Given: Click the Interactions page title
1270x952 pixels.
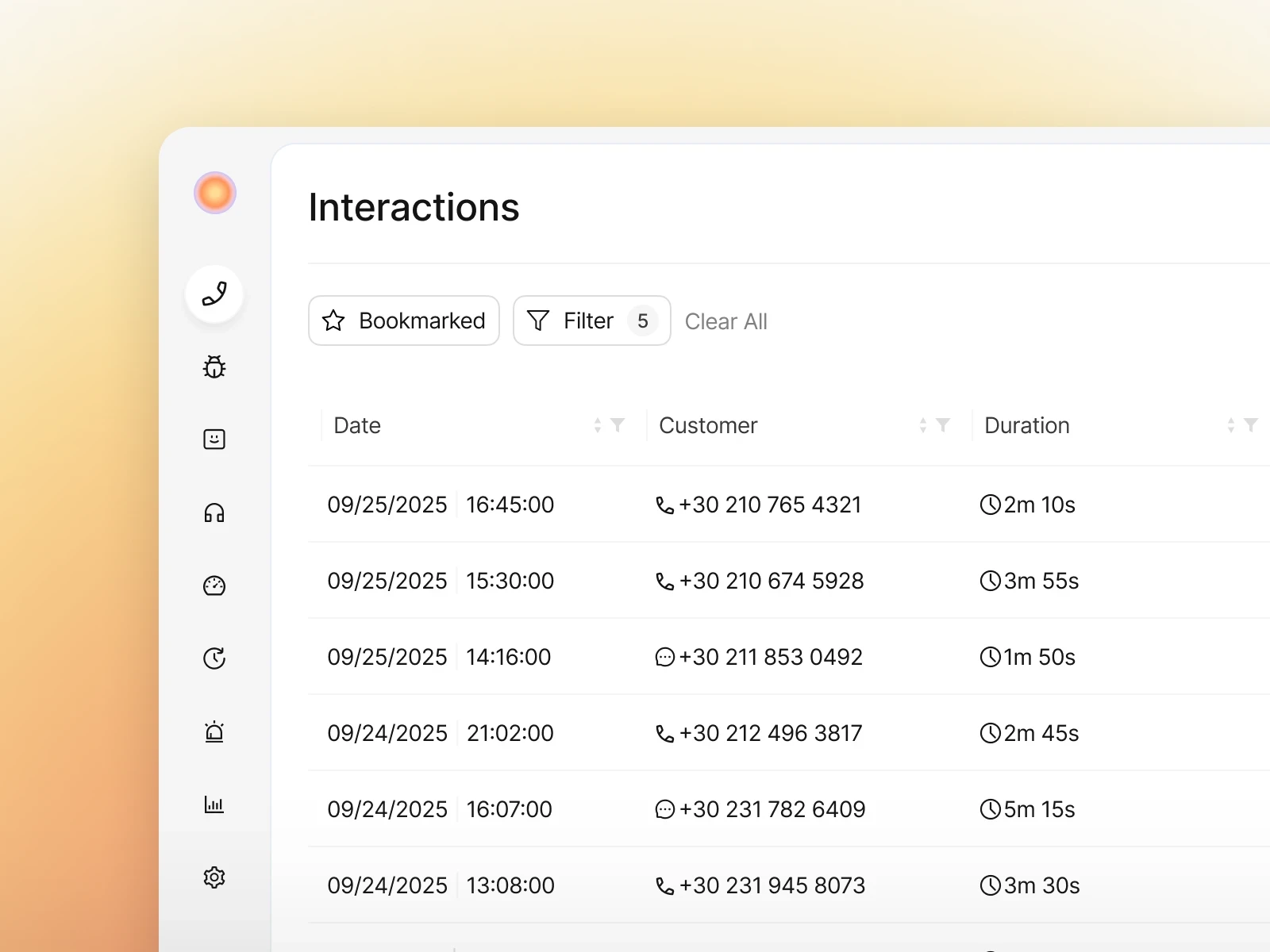Looking at the screenshot, I should coord(414,207).
